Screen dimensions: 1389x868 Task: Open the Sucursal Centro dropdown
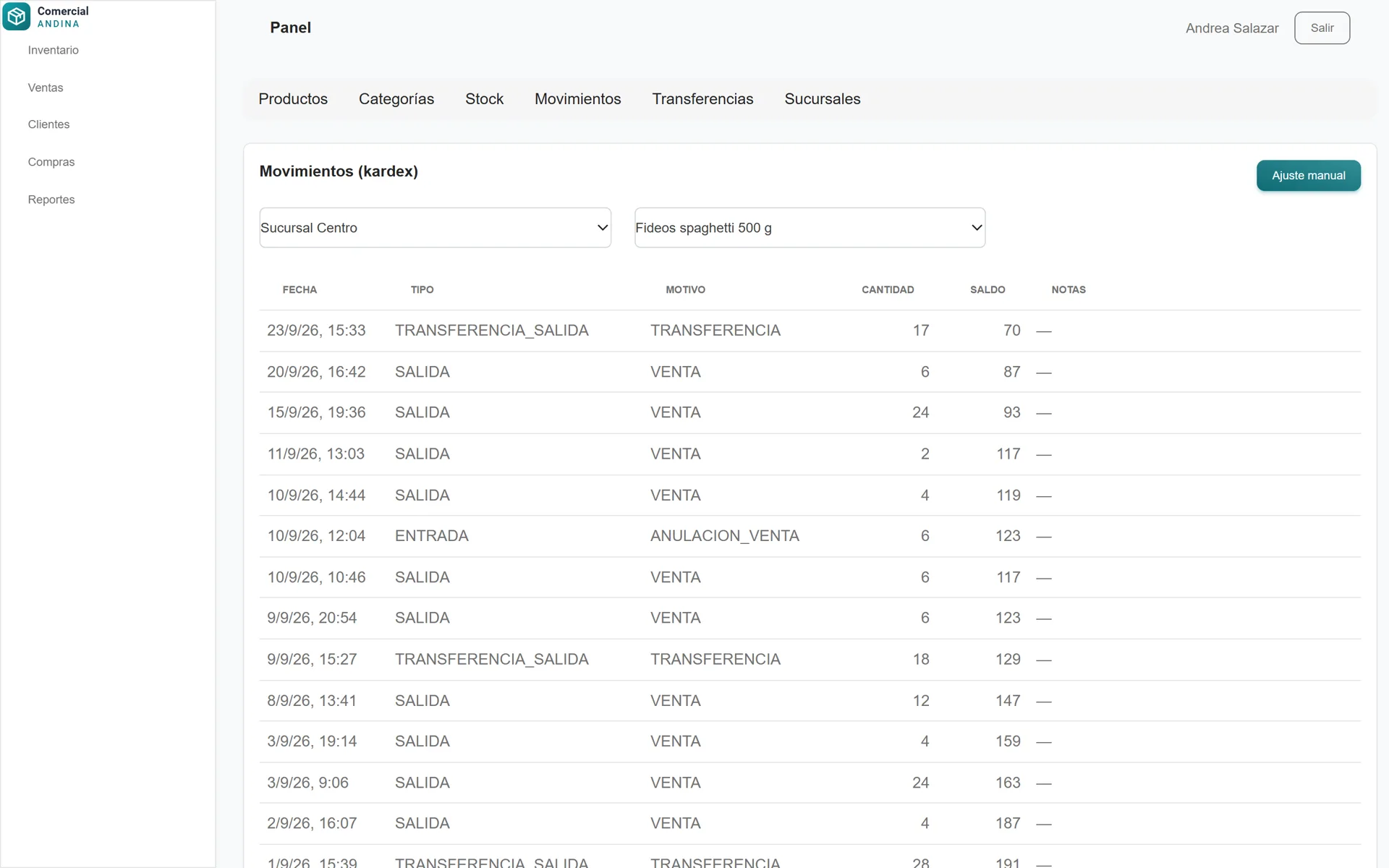(435, 228)
